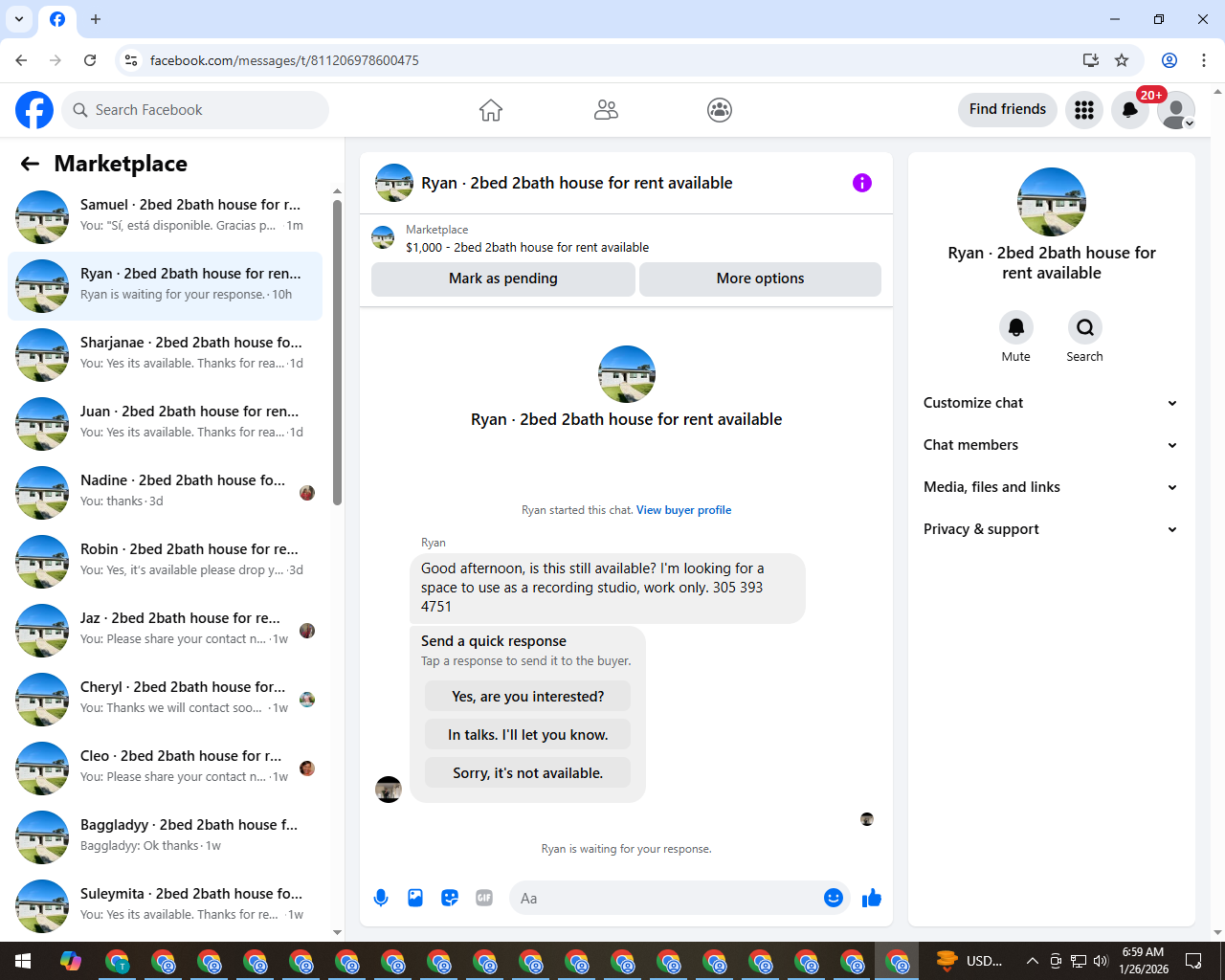Open the Chrome profile icon
The image size is (1225, 980).
[x=1169, y=60]
